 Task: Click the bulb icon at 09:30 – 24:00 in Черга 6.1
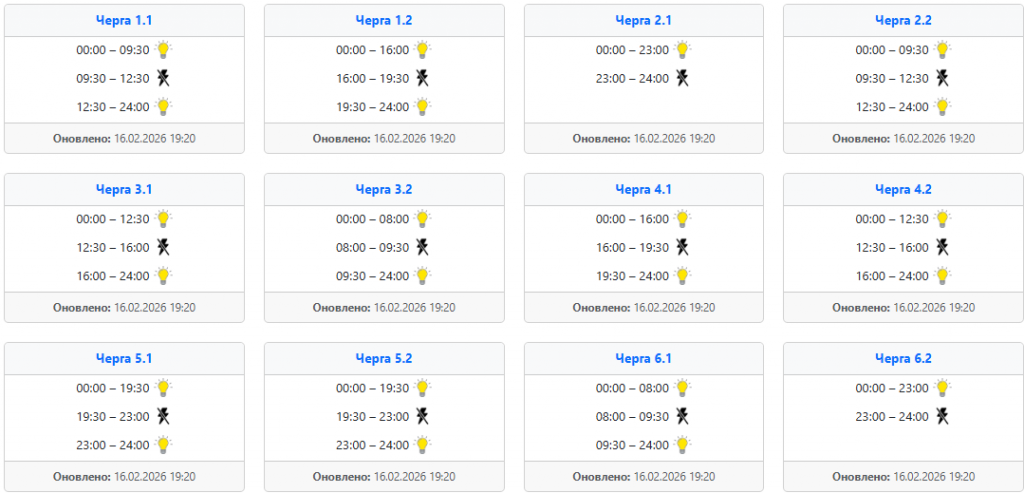pos(682,445)
